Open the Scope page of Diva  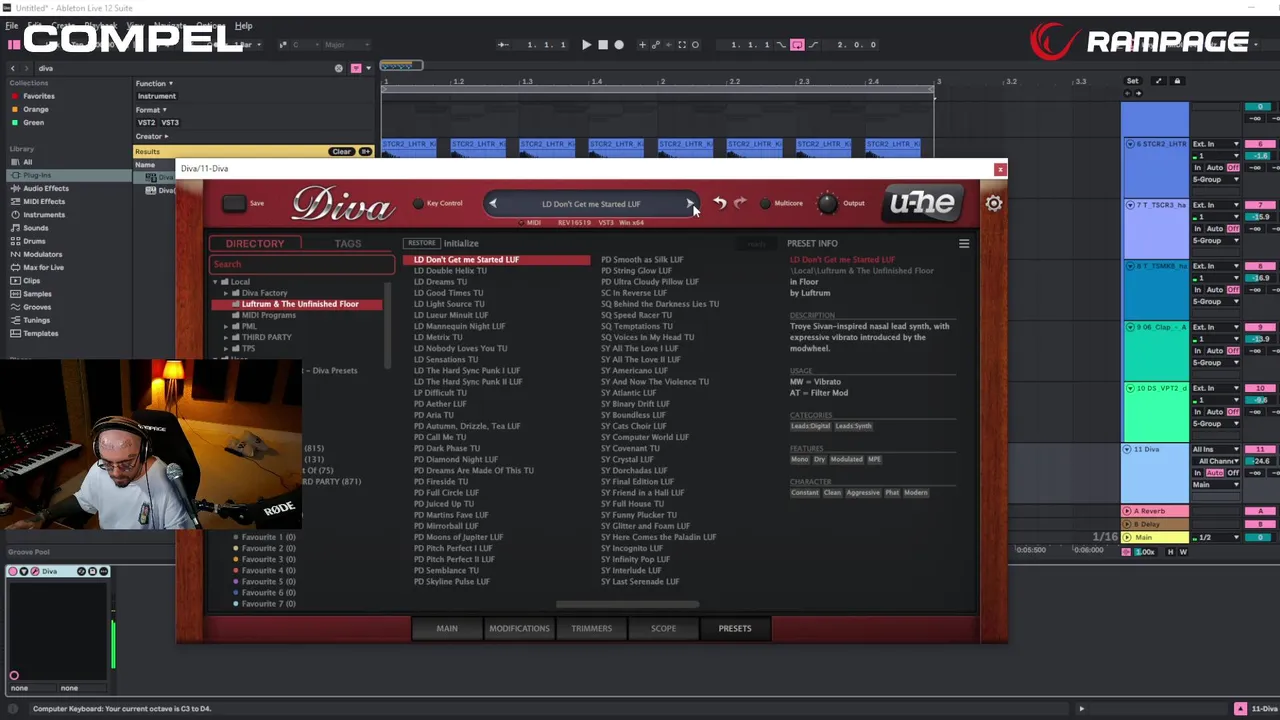(x=663, y=628)
